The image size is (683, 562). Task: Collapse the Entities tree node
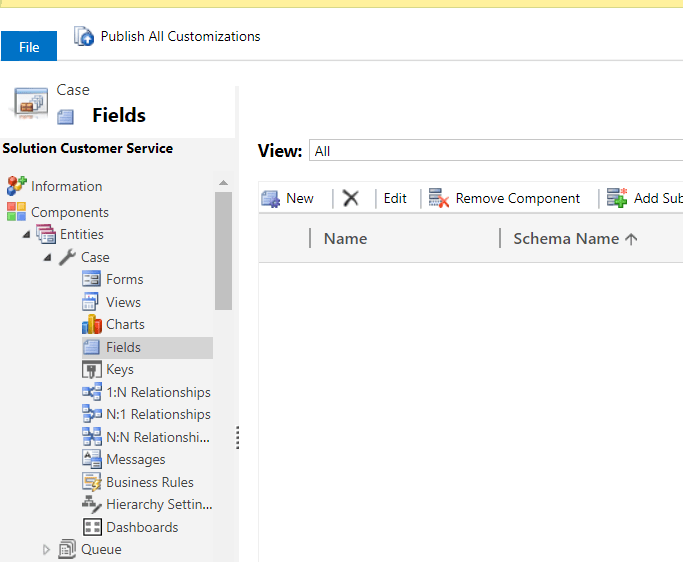tap(26, 234)
